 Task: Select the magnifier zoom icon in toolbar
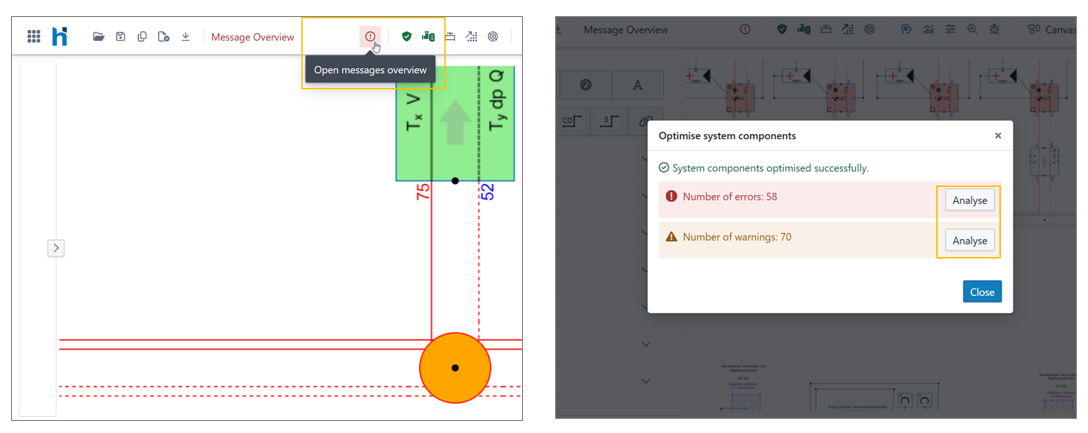(972, 30)
